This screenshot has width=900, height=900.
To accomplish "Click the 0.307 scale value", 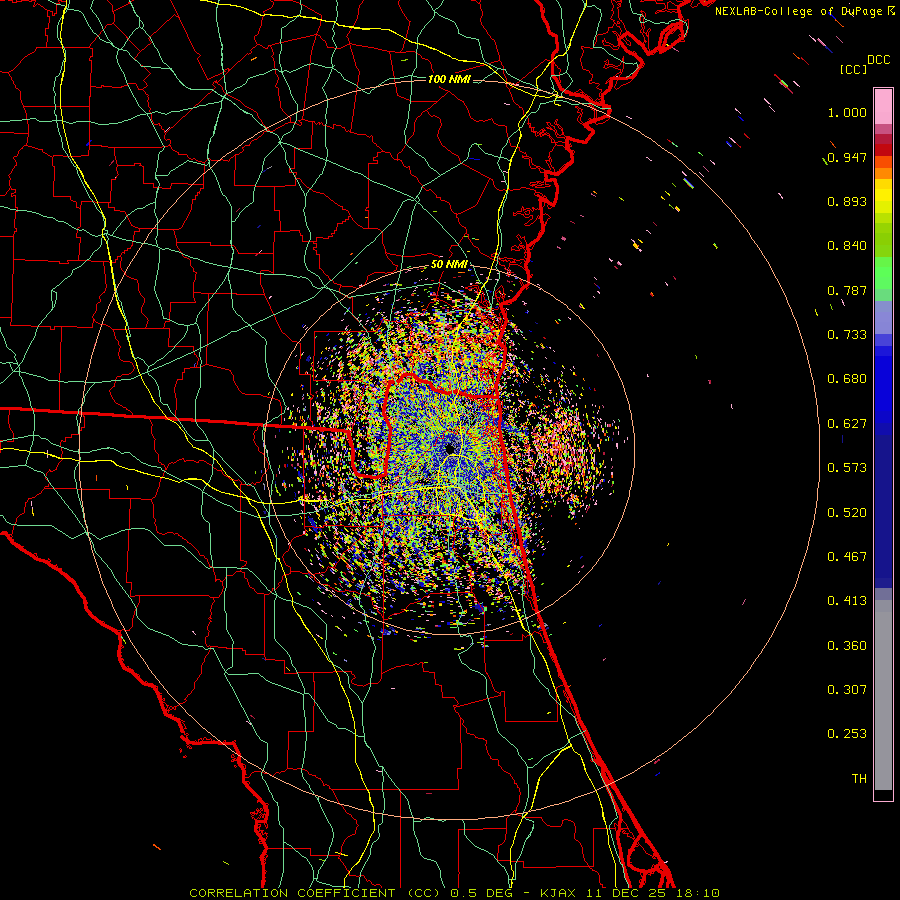I will [x=847, y=690].
